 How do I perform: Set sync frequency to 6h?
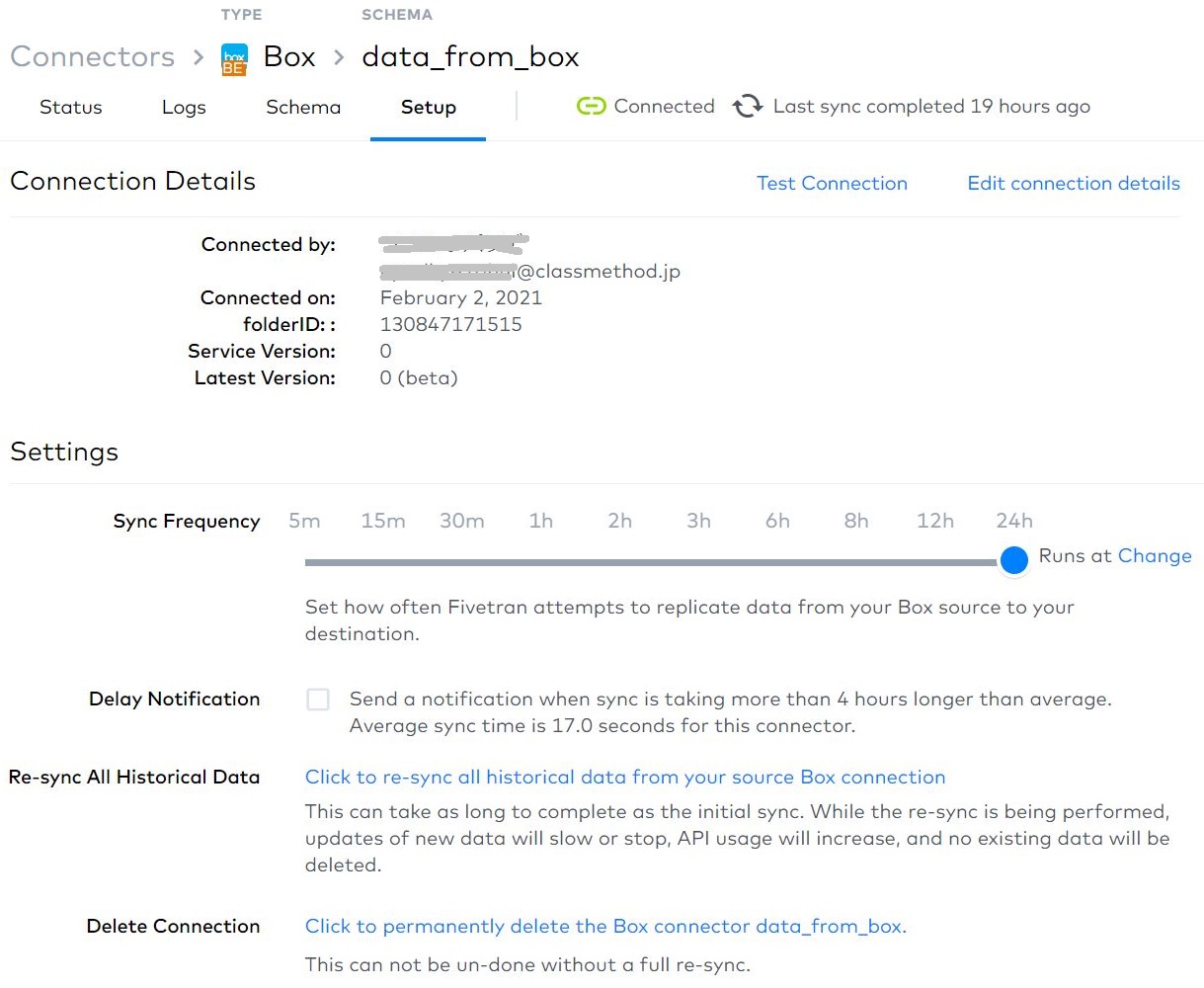point(778,521)
